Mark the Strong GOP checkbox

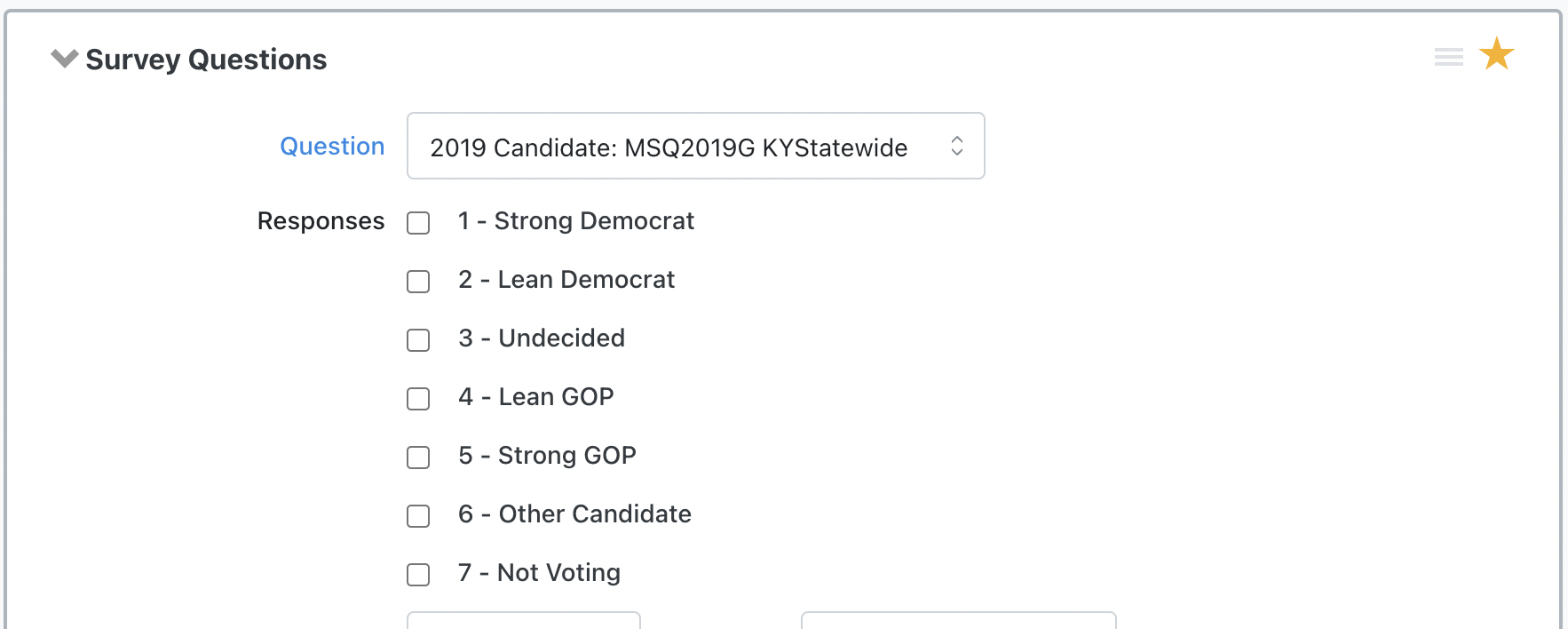418,458
